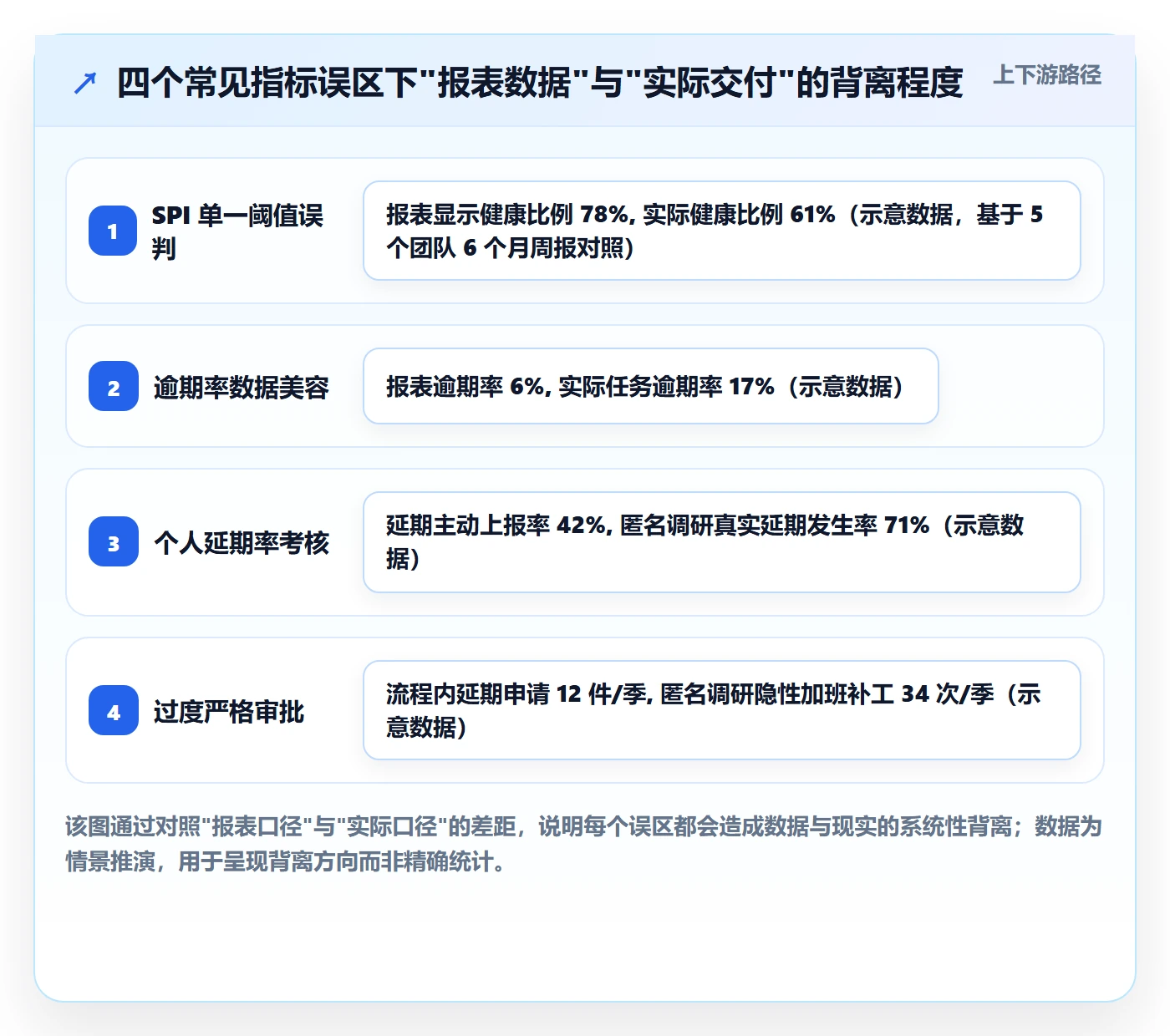Click the blue number 4 badge
The width and height of the screenshot is (1170, 1036).
pyautogui.click(x=114, y=710)
